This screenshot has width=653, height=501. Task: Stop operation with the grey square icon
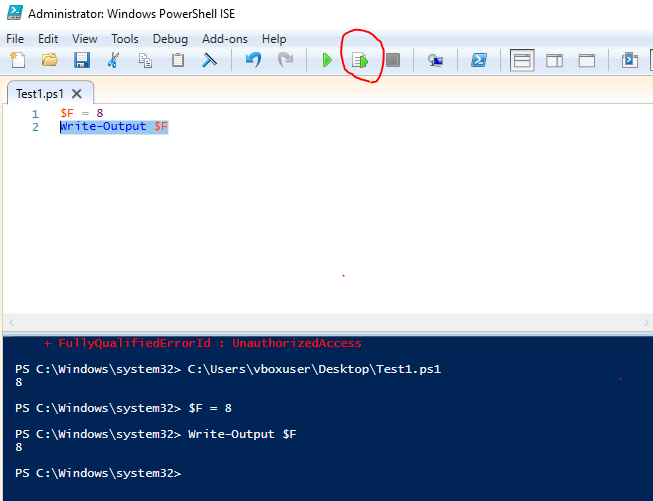pyautogui.click(x=393, y=60)
